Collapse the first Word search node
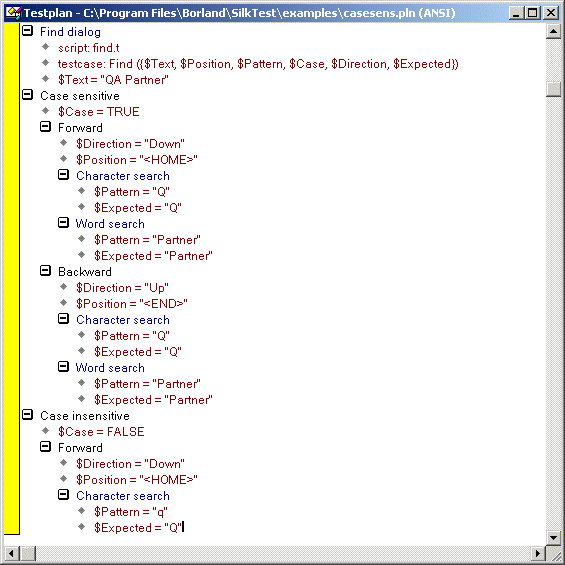Viewport: 565px width, 565px height. pos(63,223)
